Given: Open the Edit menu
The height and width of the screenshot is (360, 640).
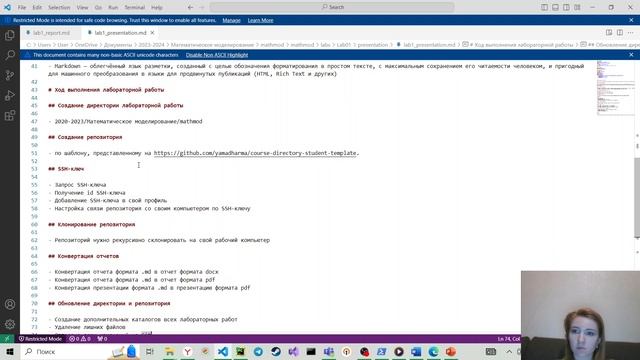Looking at the screenshot, I should 37,7.
